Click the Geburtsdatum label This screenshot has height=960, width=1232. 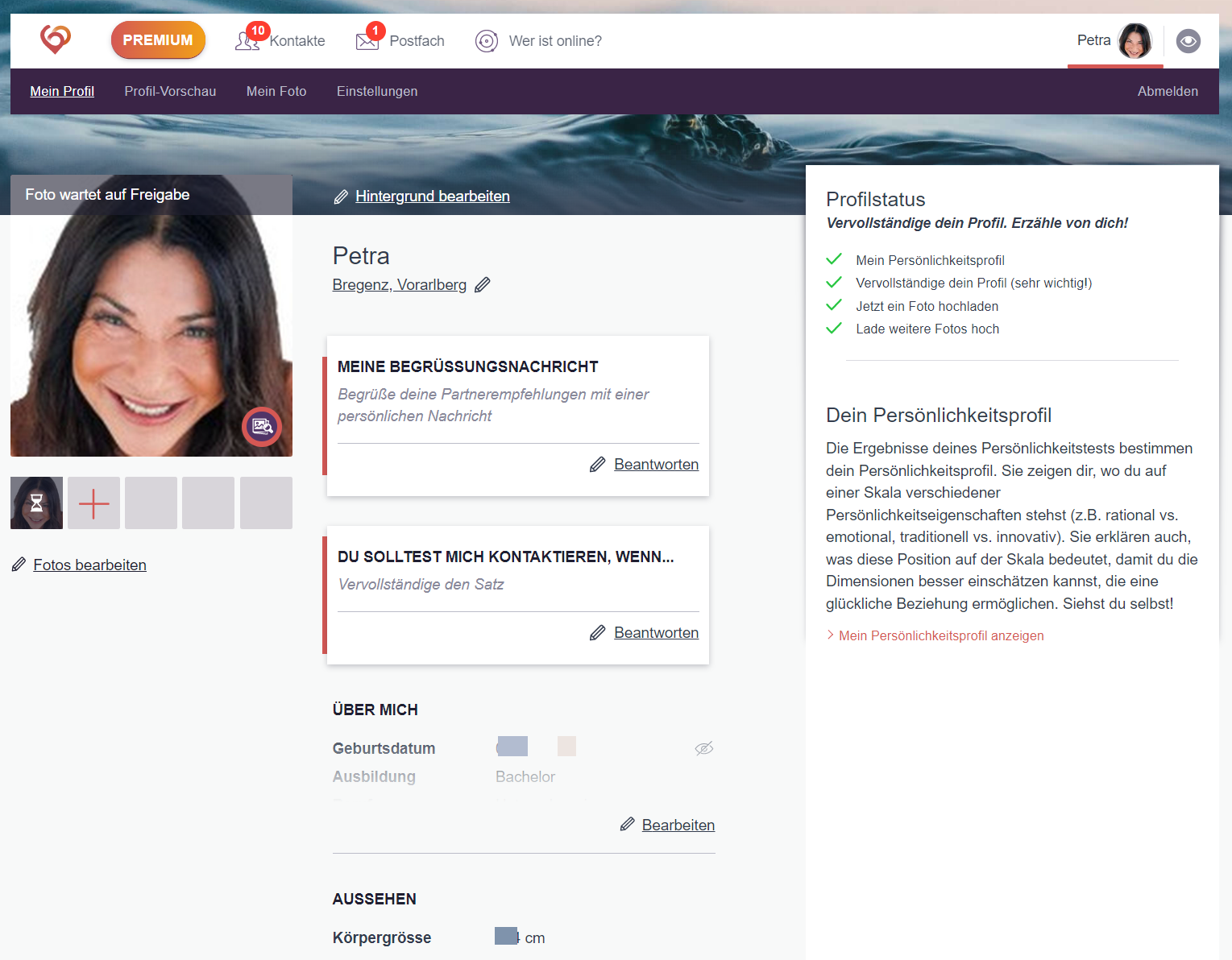[384, 748]
